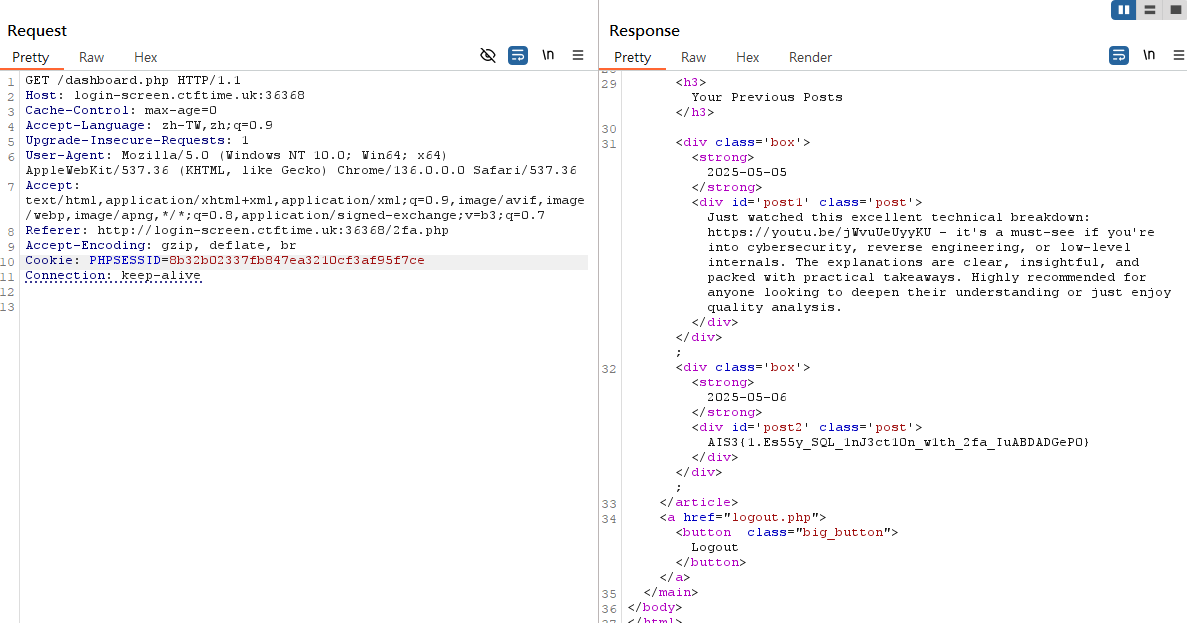Show non-printable \n characters in Request
The height and width of the screenshot is (623, 1187).
pyautogui.click(x=548, y=55)
